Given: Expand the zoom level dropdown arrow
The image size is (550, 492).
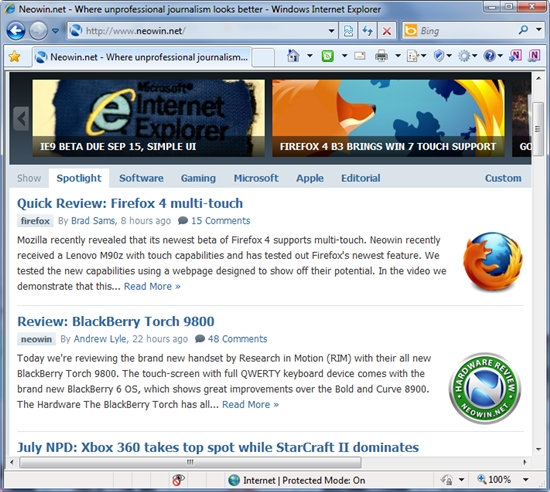Looking at the screenshot, I should [x=525, y=479].
